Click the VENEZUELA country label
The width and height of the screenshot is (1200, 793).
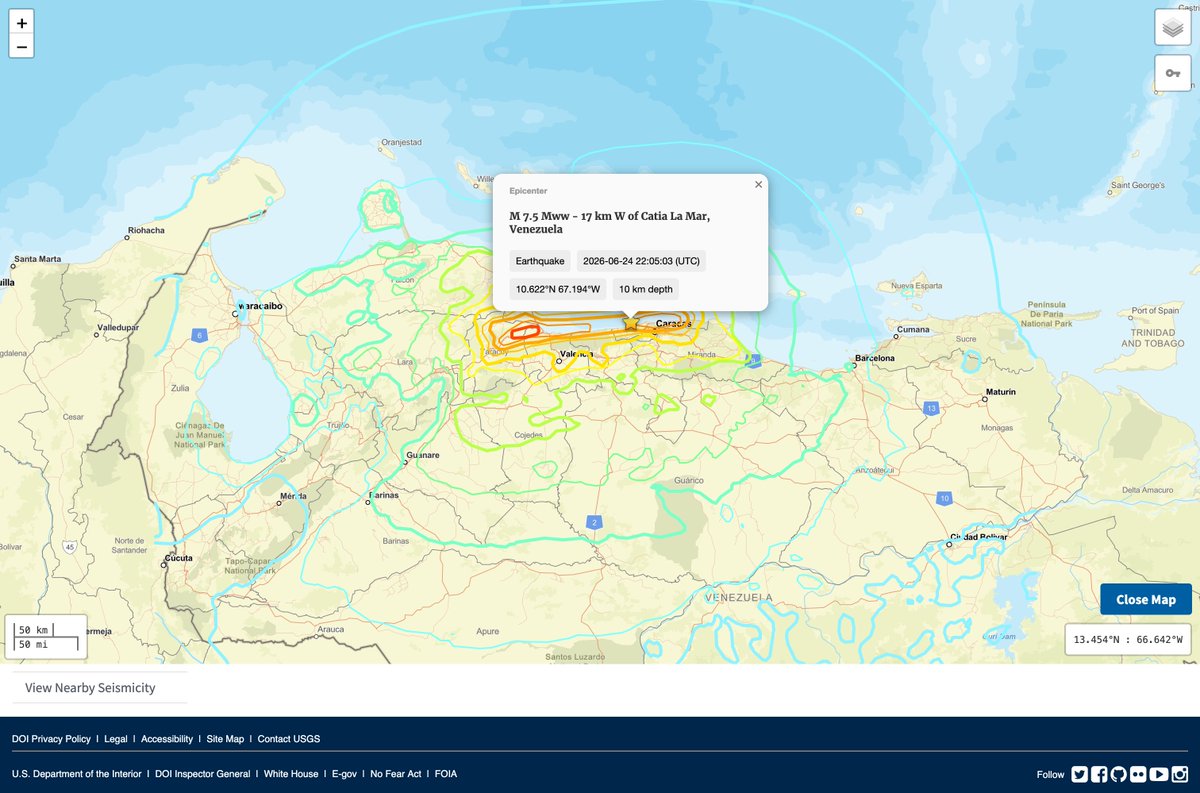click(x=738, y=597)
